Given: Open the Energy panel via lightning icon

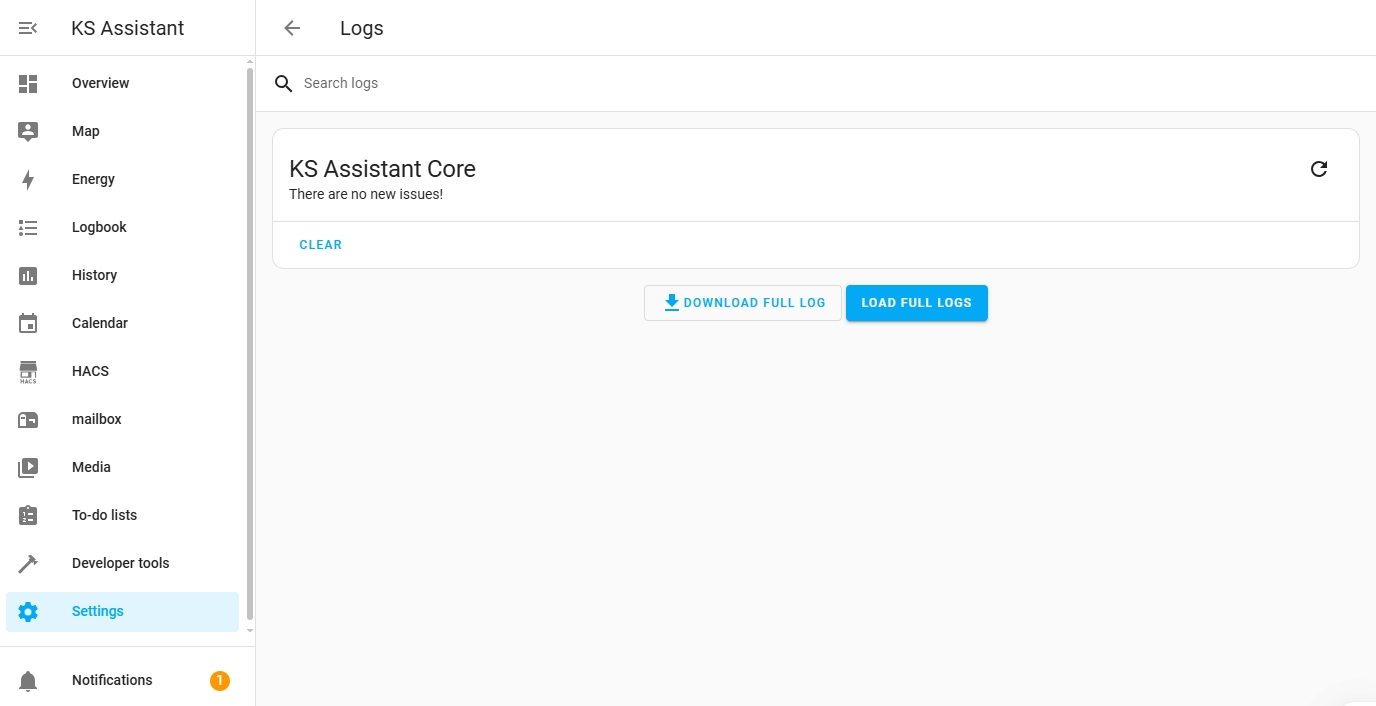Looking at the screenshot, I should point(28,179).
